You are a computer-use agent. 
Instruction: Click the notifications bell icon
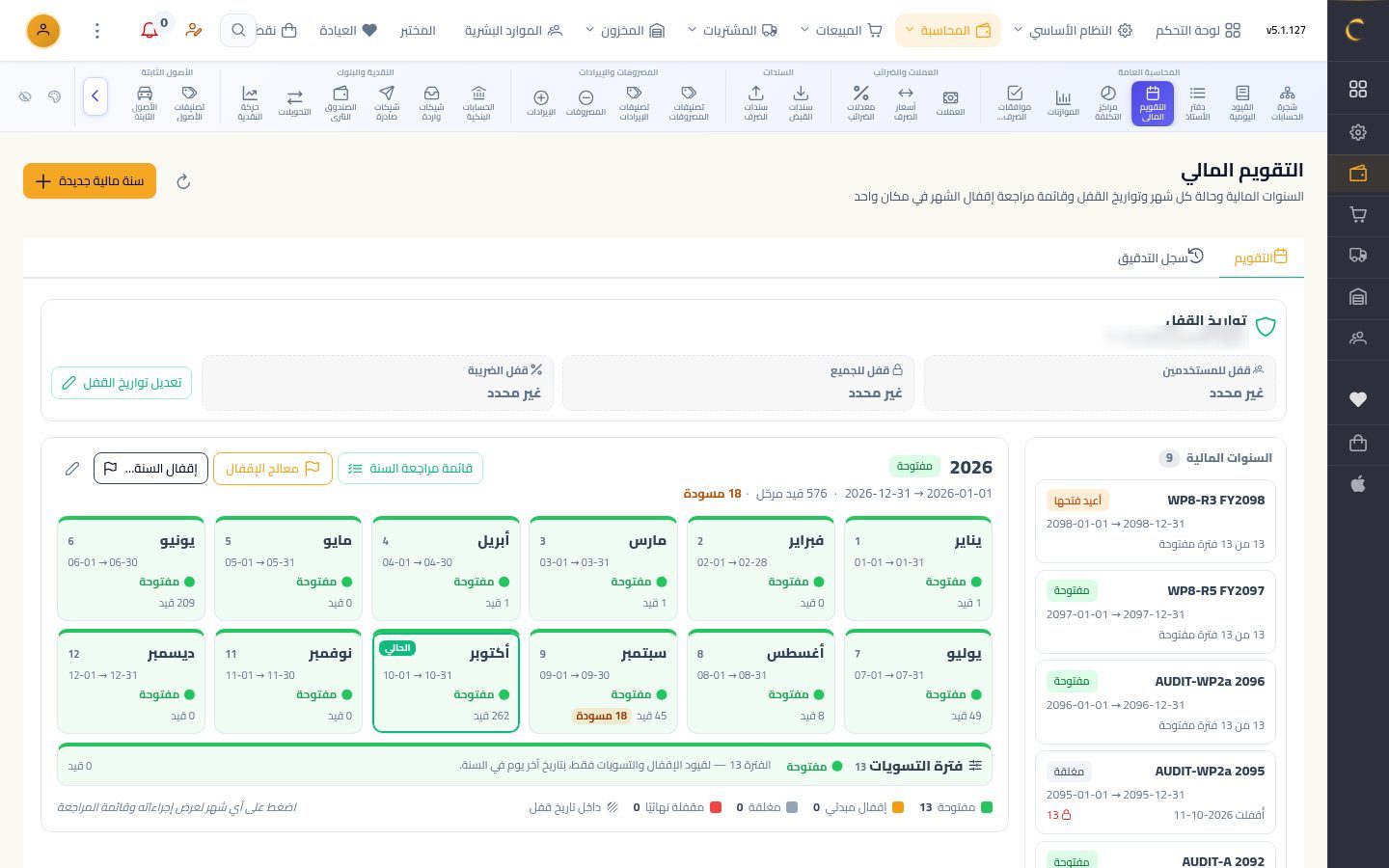150,31
